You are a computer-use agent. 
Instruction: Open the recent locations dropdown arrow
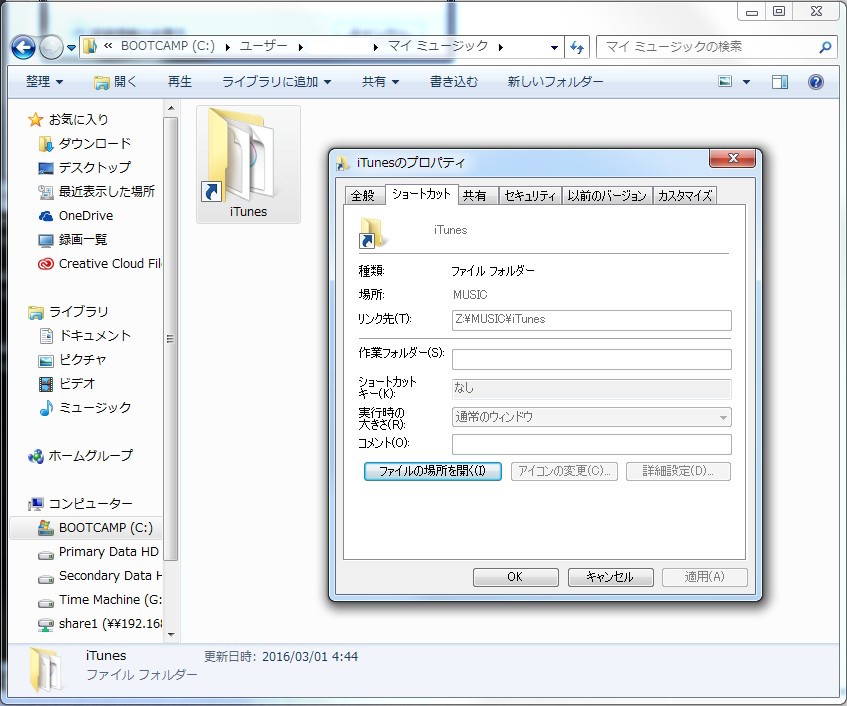click(x=71, y=48)
